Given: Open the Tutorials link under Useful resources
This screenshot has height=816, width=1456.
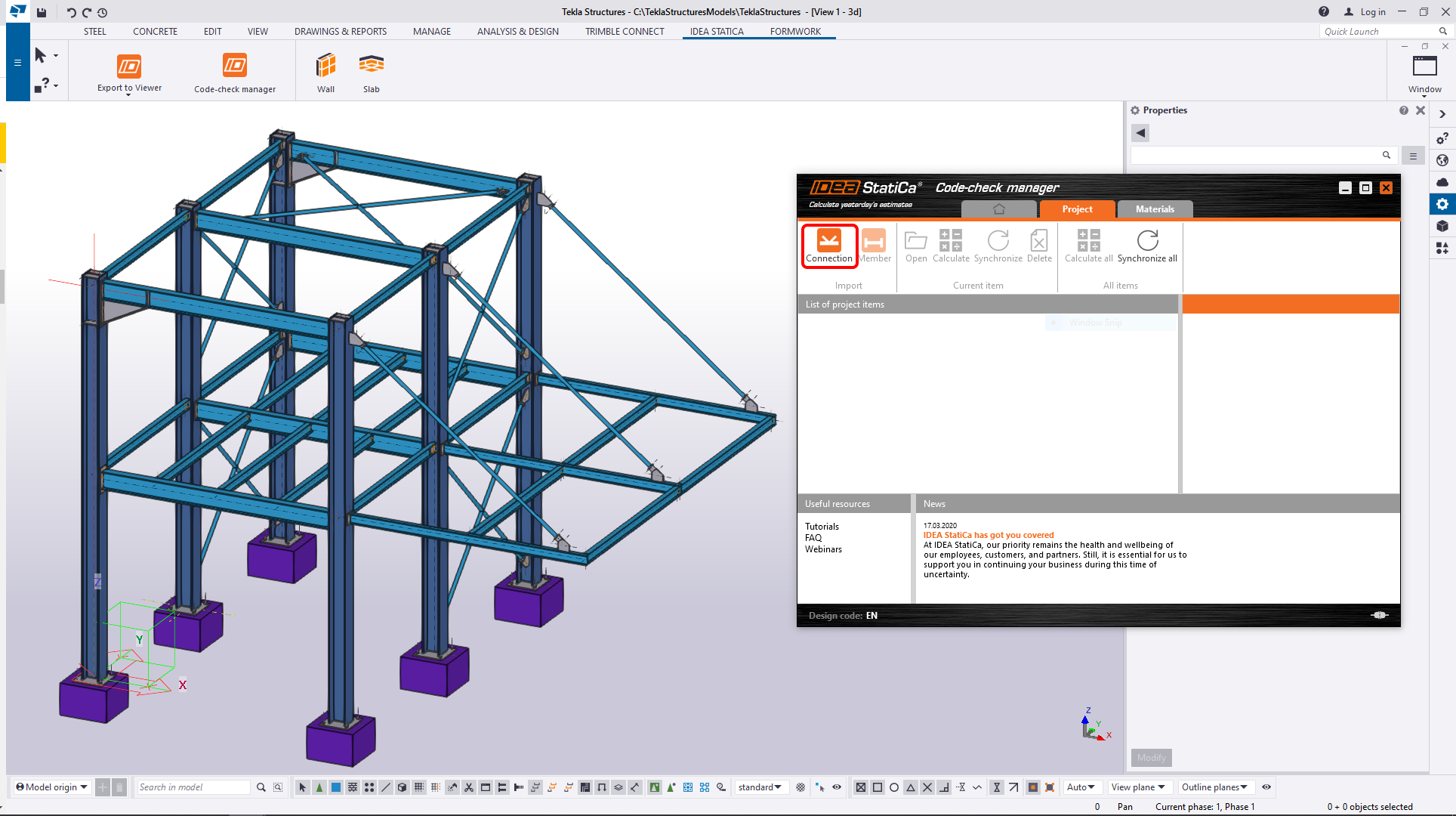Looking at the screenshot, I should click(x=822, y=526).
